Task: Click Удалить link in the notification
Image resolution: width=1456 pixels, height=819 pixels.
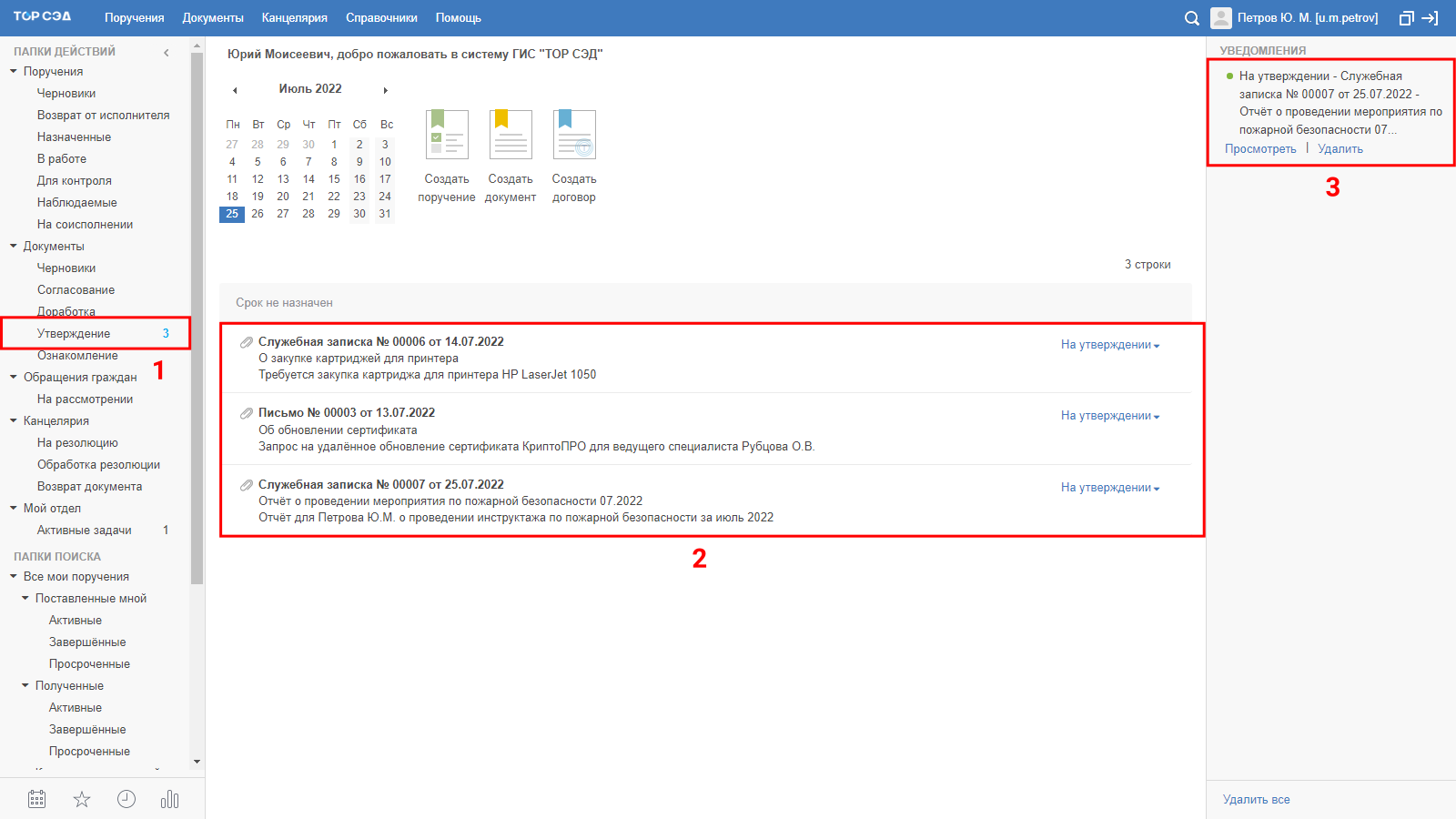Action: [1340, 149]
